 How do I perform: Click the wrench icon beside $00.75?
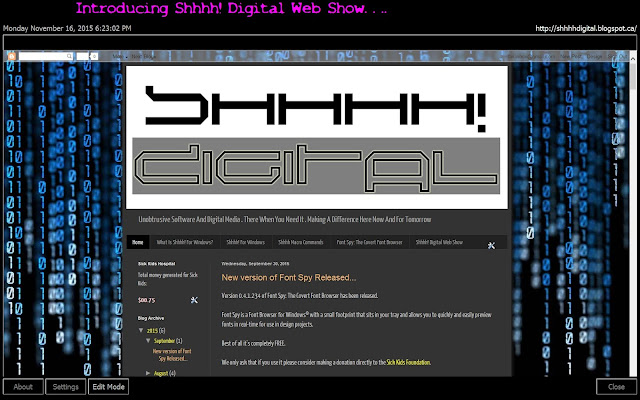(194, 300)
